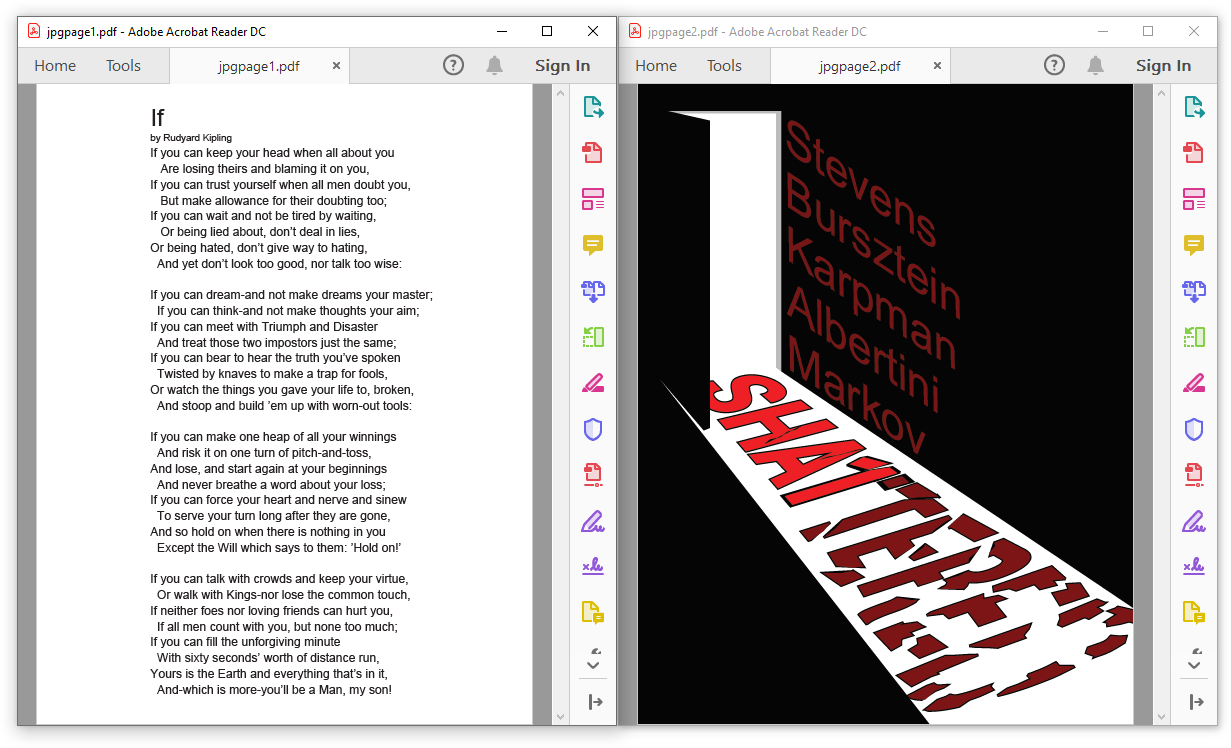Click Sign In in jpgpage1 window
Screen dimensions: 1231x748
tap(563, 66)
